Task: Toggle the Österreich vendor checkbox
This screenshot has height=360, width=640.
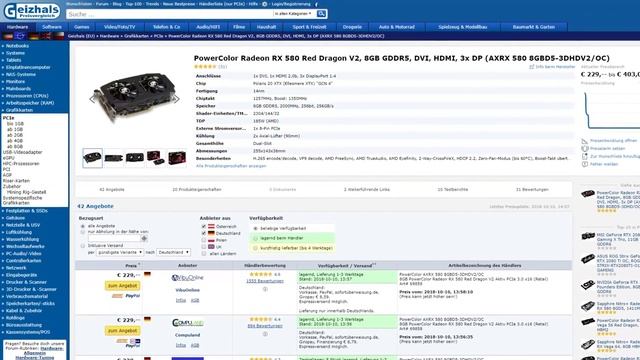Action: pos(204,226)
